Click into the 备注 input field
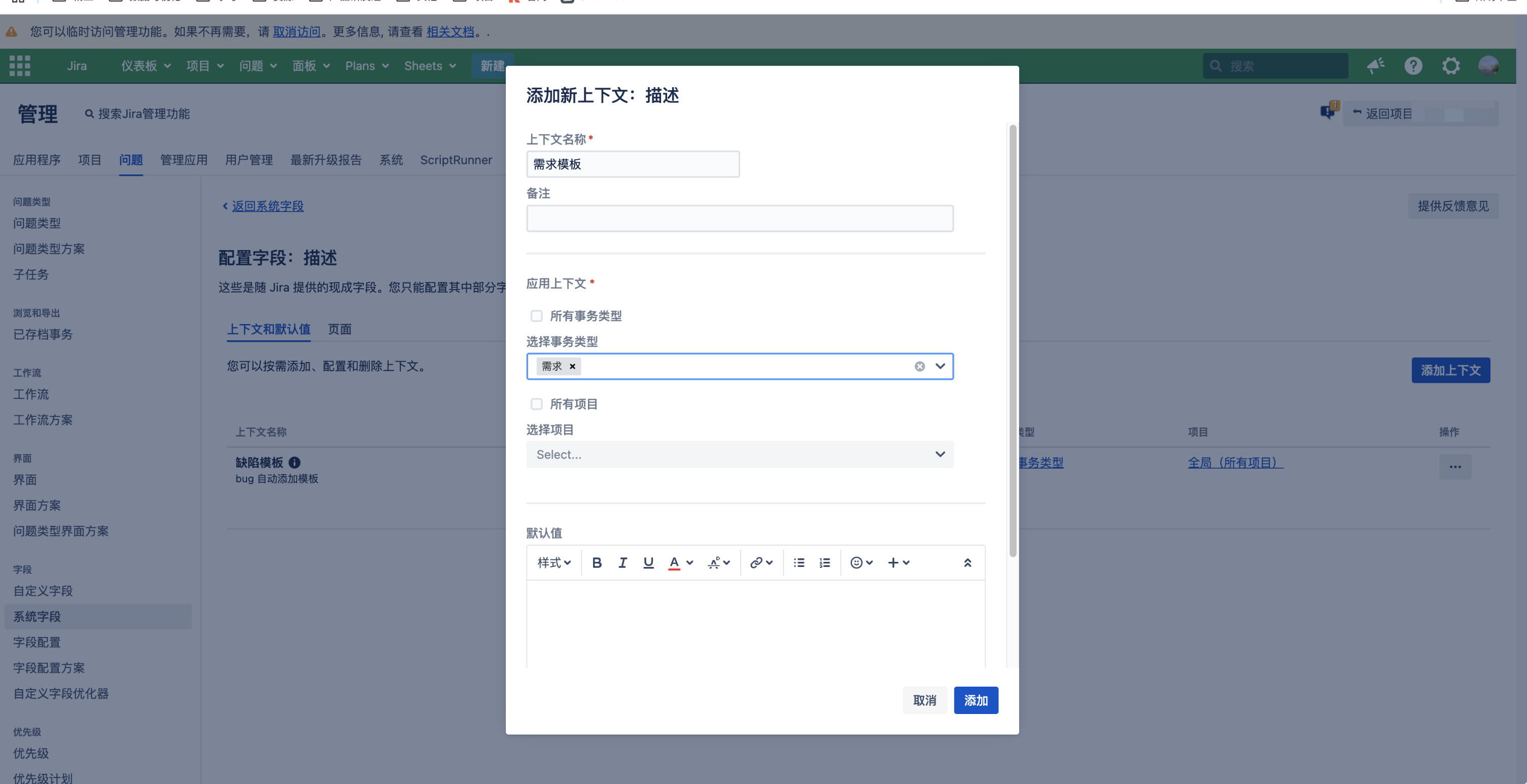 point(740,219)
